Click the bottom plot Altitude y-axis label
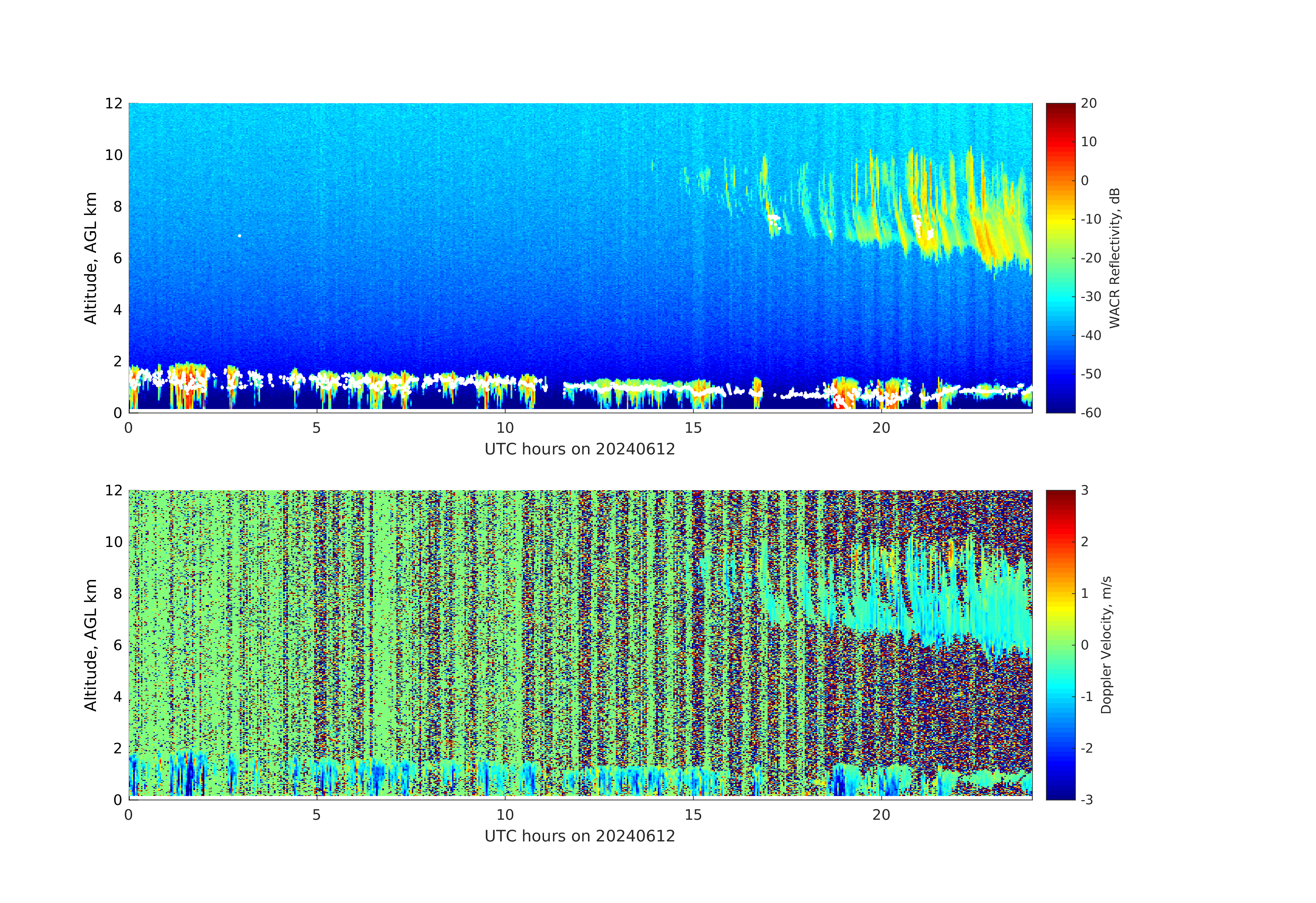The height and width of the screenshot is (903, 1316). (x=90, y=645)
